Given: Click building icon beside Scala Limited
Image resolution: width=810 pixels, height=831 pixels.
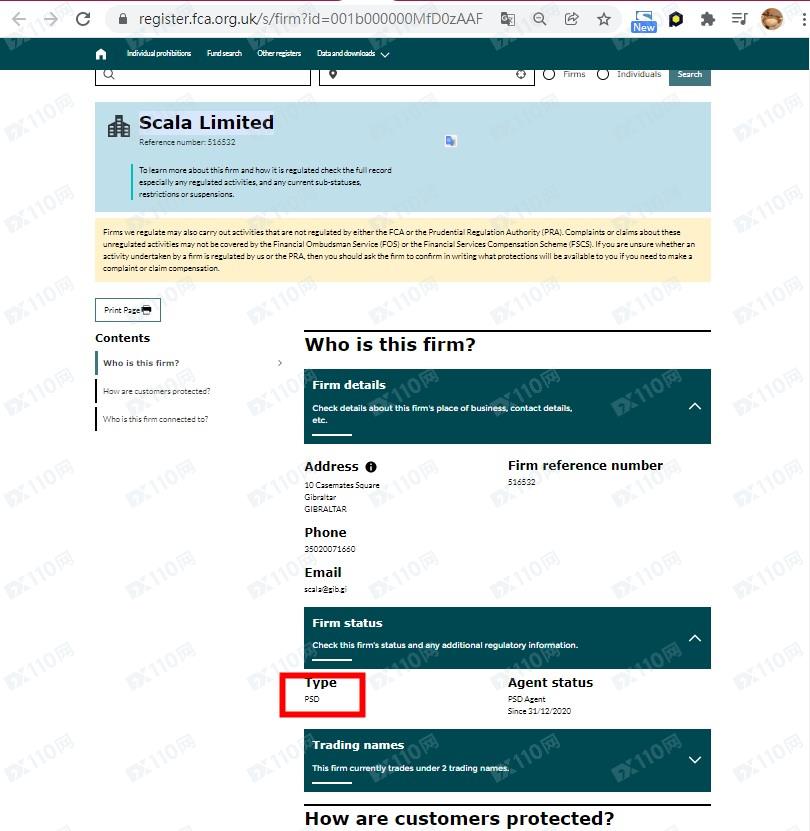Looking at the screenshot, I should 119,126.
